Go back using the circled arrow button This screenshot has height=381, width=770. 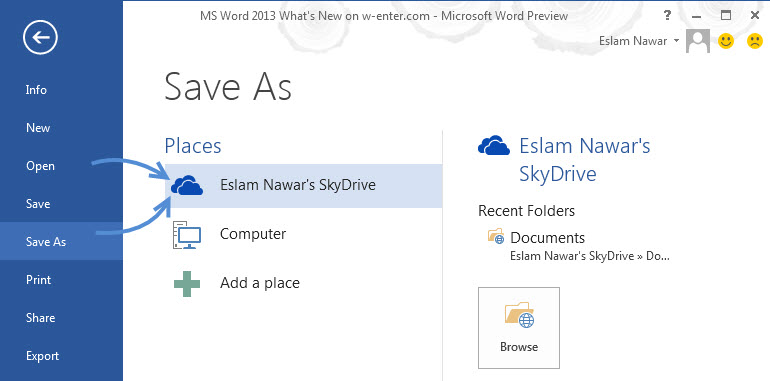pos(40,37)
